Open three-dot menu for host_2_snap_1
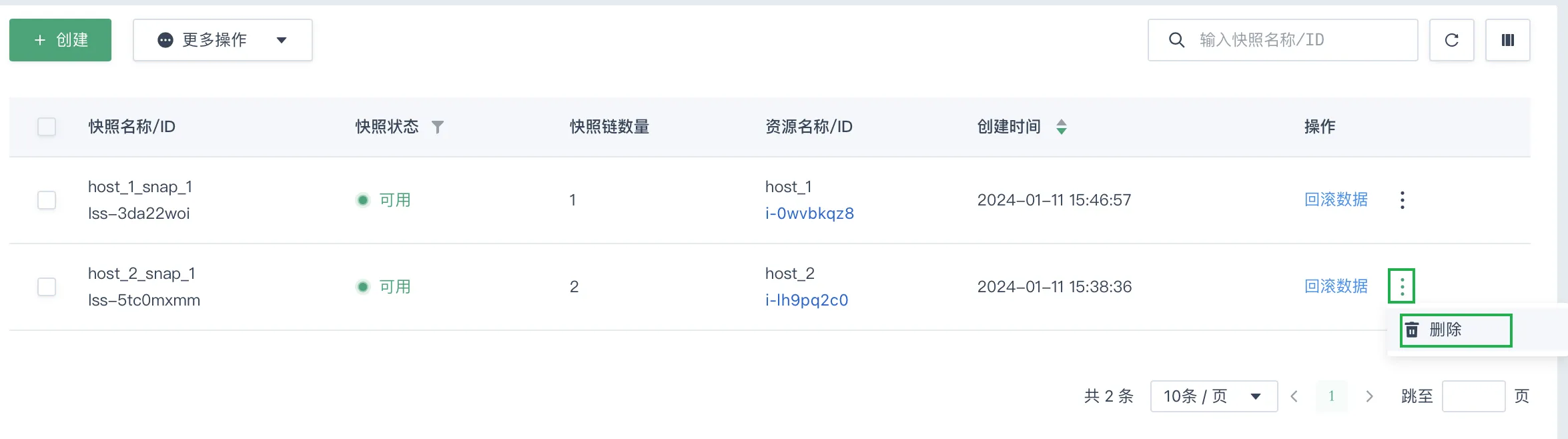This screenshot has width=1568, height=439. pyautogui.click(x=1402, y=286)
